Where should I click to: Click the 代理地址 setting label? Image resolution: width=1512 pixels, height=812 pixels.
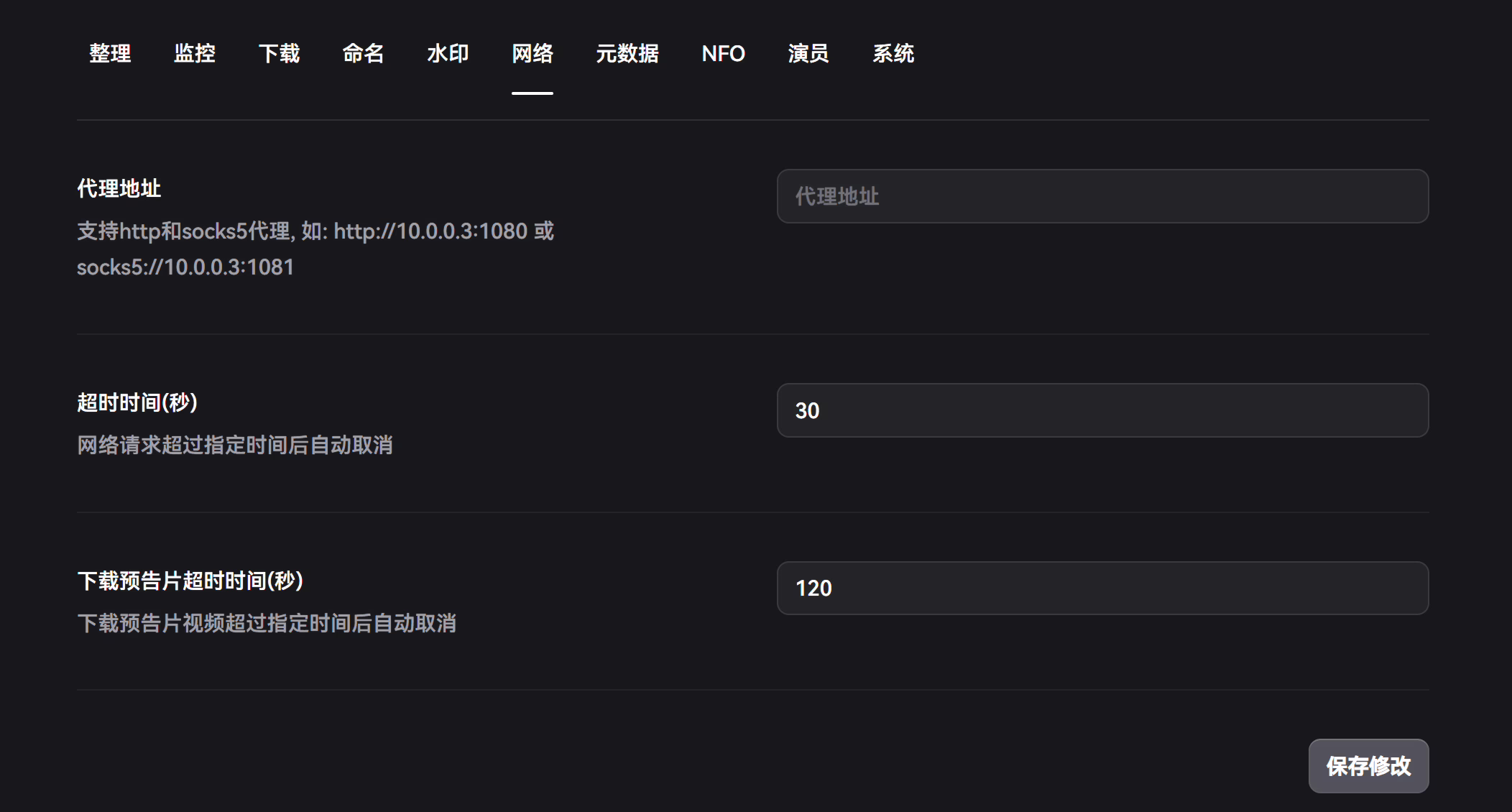point(119,188)
